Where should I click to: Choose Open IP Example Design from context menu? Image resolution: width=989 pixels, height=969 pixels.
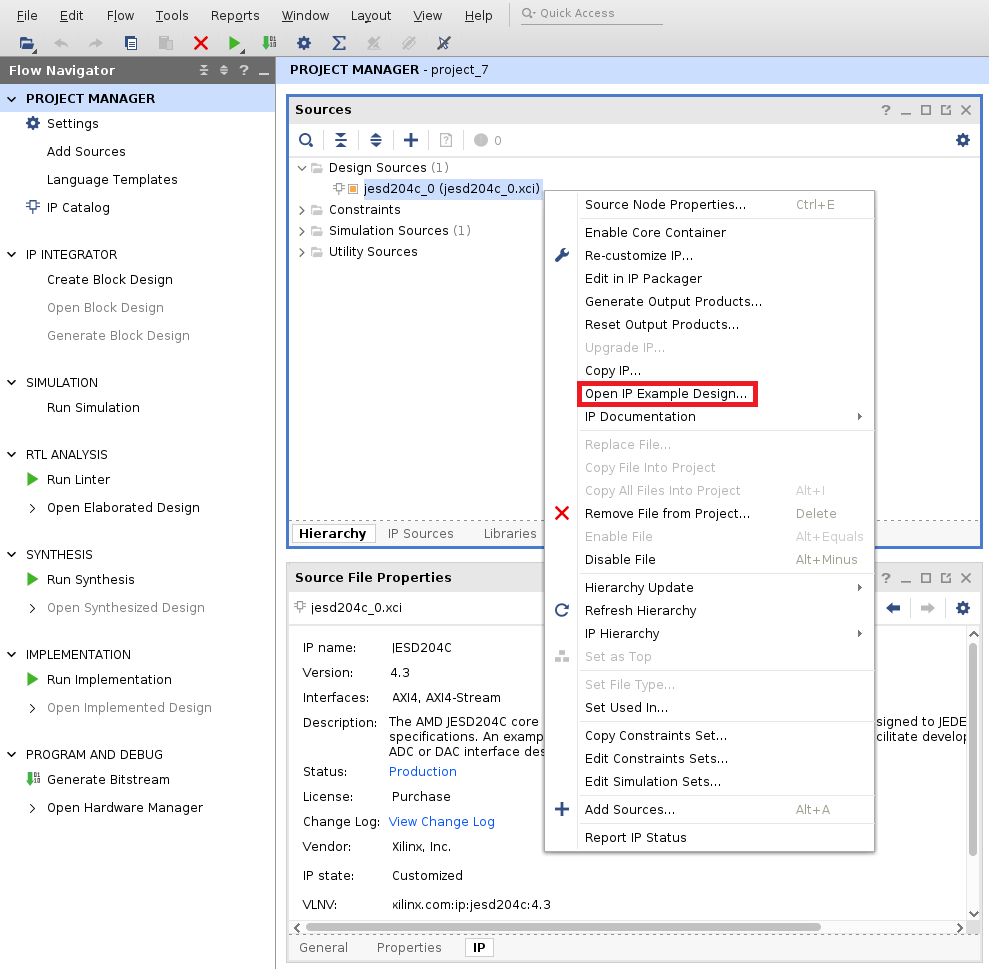665,394
